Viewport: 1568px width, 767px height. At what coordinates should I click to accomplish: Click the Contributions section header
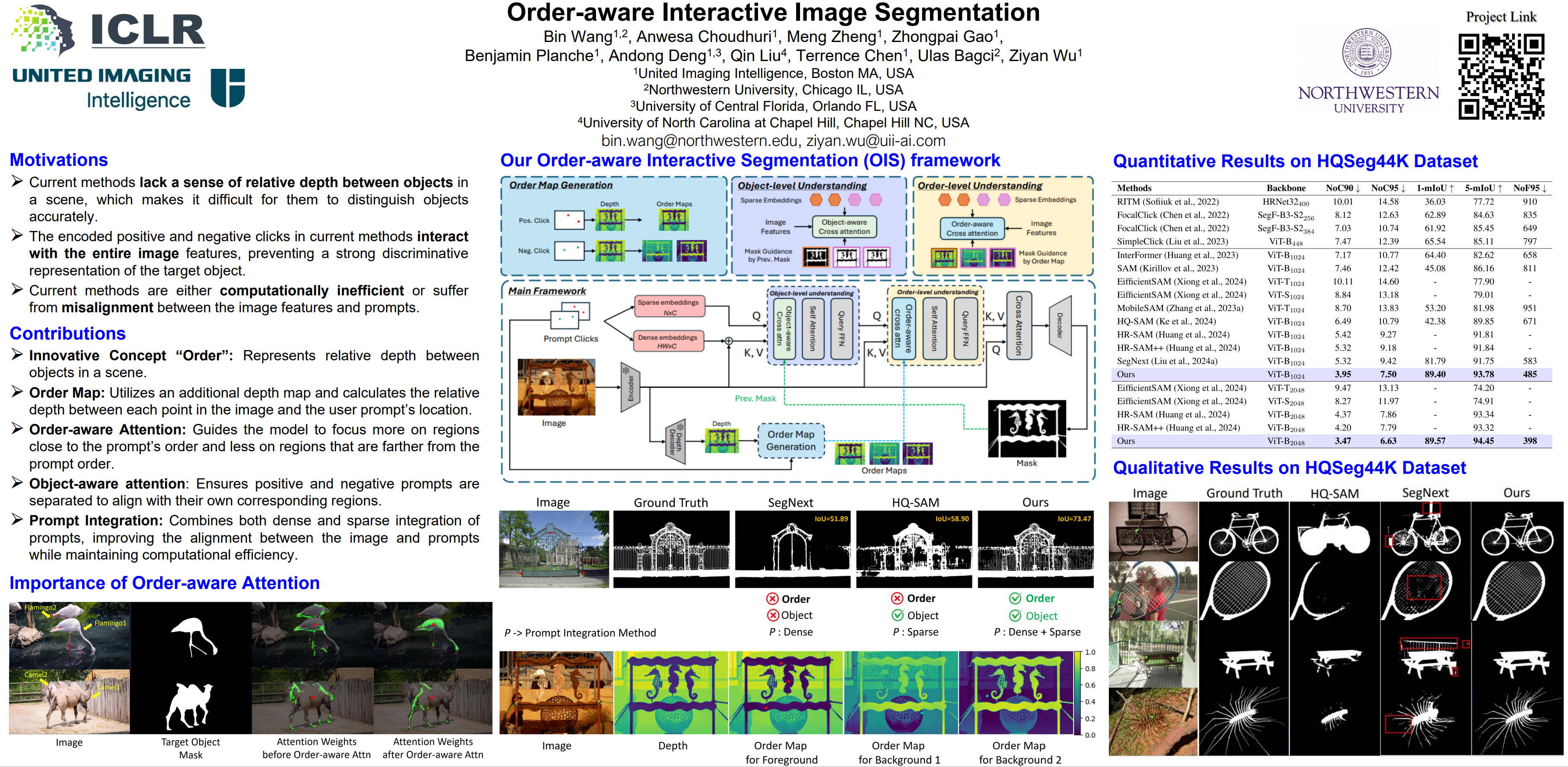[68, 333]
